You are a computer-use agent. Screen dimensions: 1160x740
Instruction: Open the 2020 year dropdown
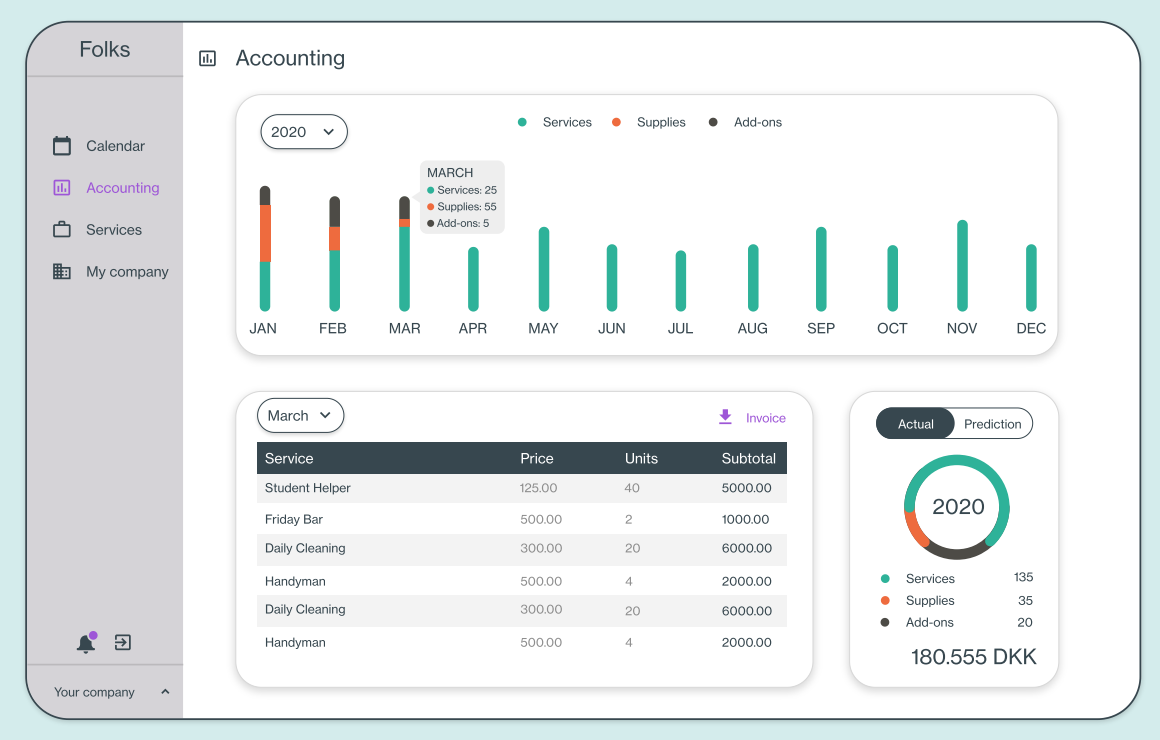(x=304, y=132)
